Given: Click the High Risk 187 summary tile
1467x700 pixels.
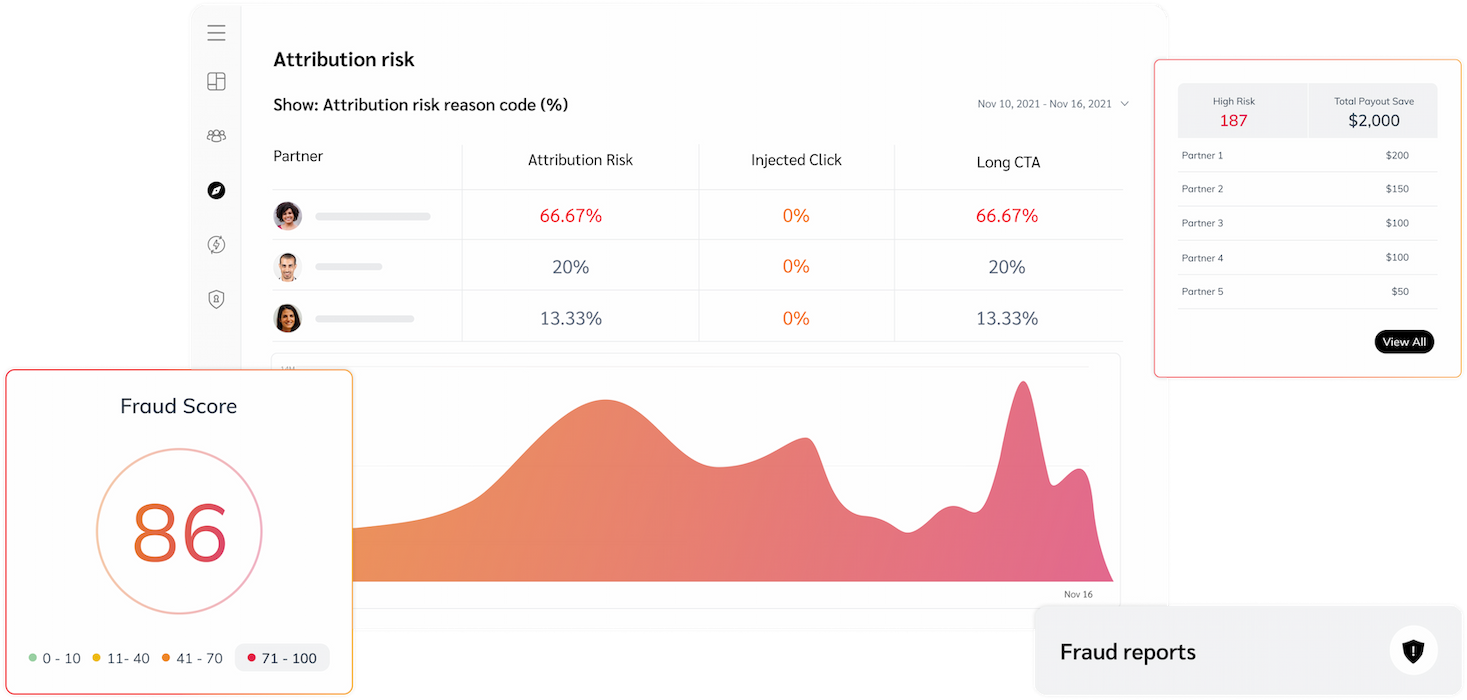Looking at the screenshot, I should click(1242, 111).
